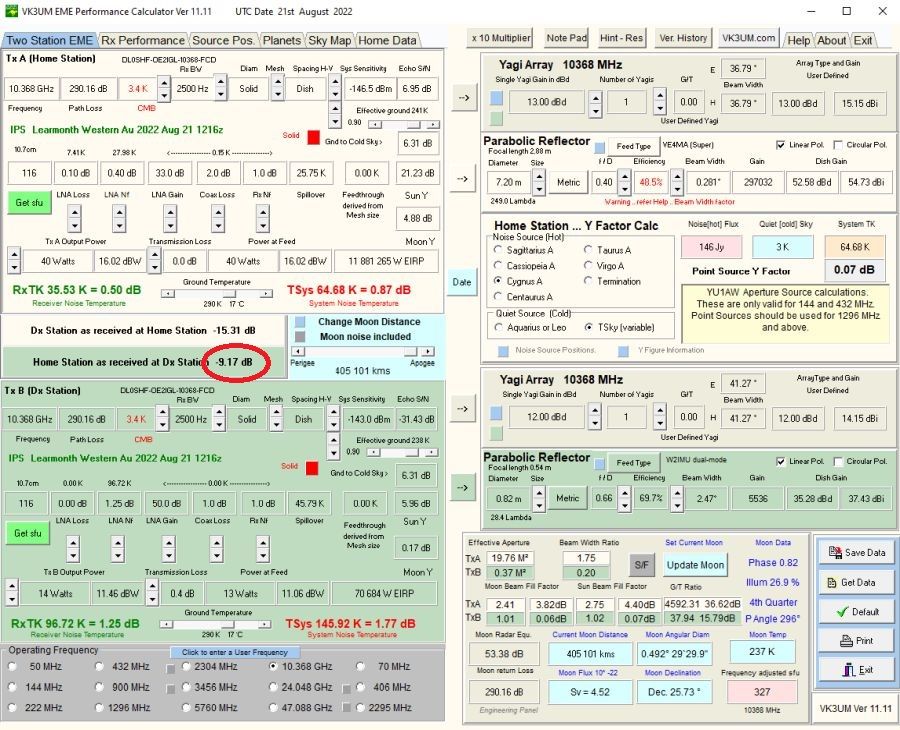Open the Planets tab
Viewport: 900px width, 730px height.
(x=281, y=40)
